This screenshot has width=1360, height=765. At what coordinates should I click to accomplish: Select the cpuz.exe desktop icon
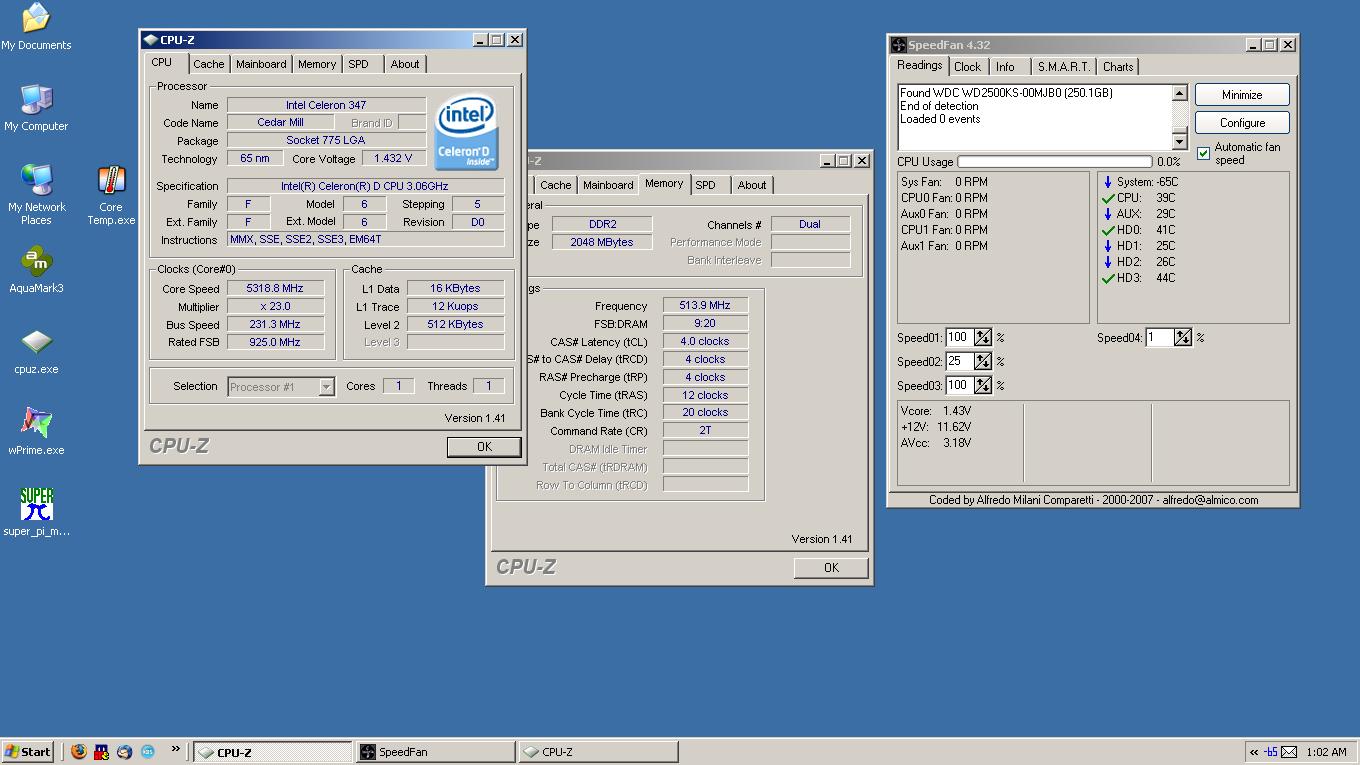coord(36,351)
